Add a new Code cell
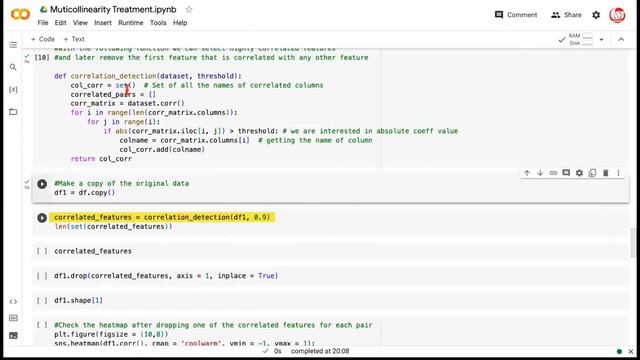The image size is (640, 360). click(x=43, y=39)
